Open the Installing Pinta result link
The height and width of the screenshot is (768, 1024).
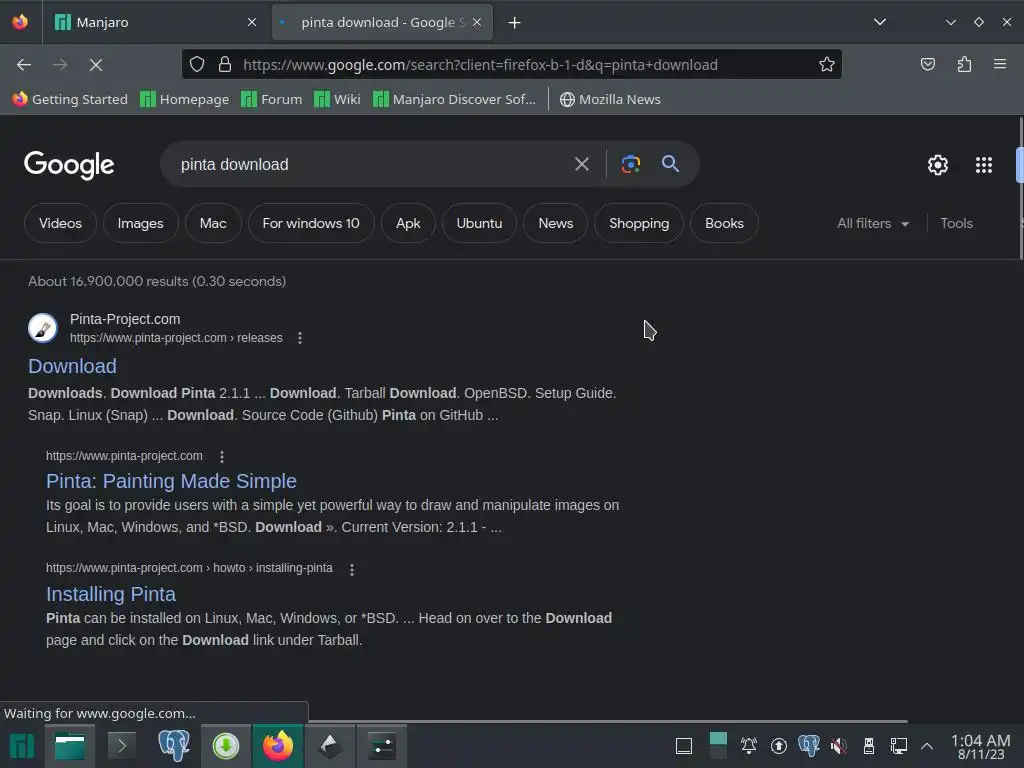click(111, 594)
